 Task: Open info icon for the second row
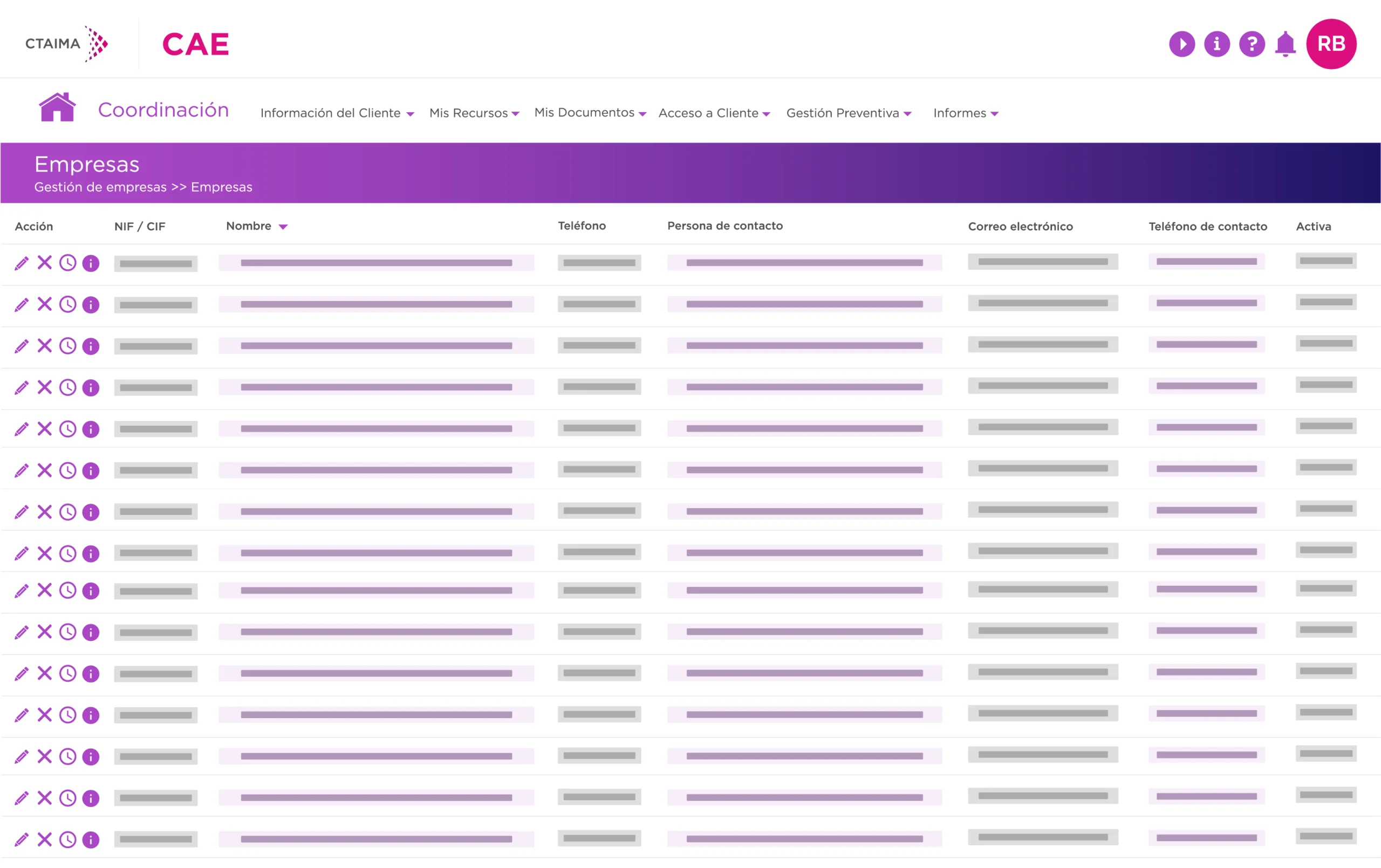click(91, 305)
